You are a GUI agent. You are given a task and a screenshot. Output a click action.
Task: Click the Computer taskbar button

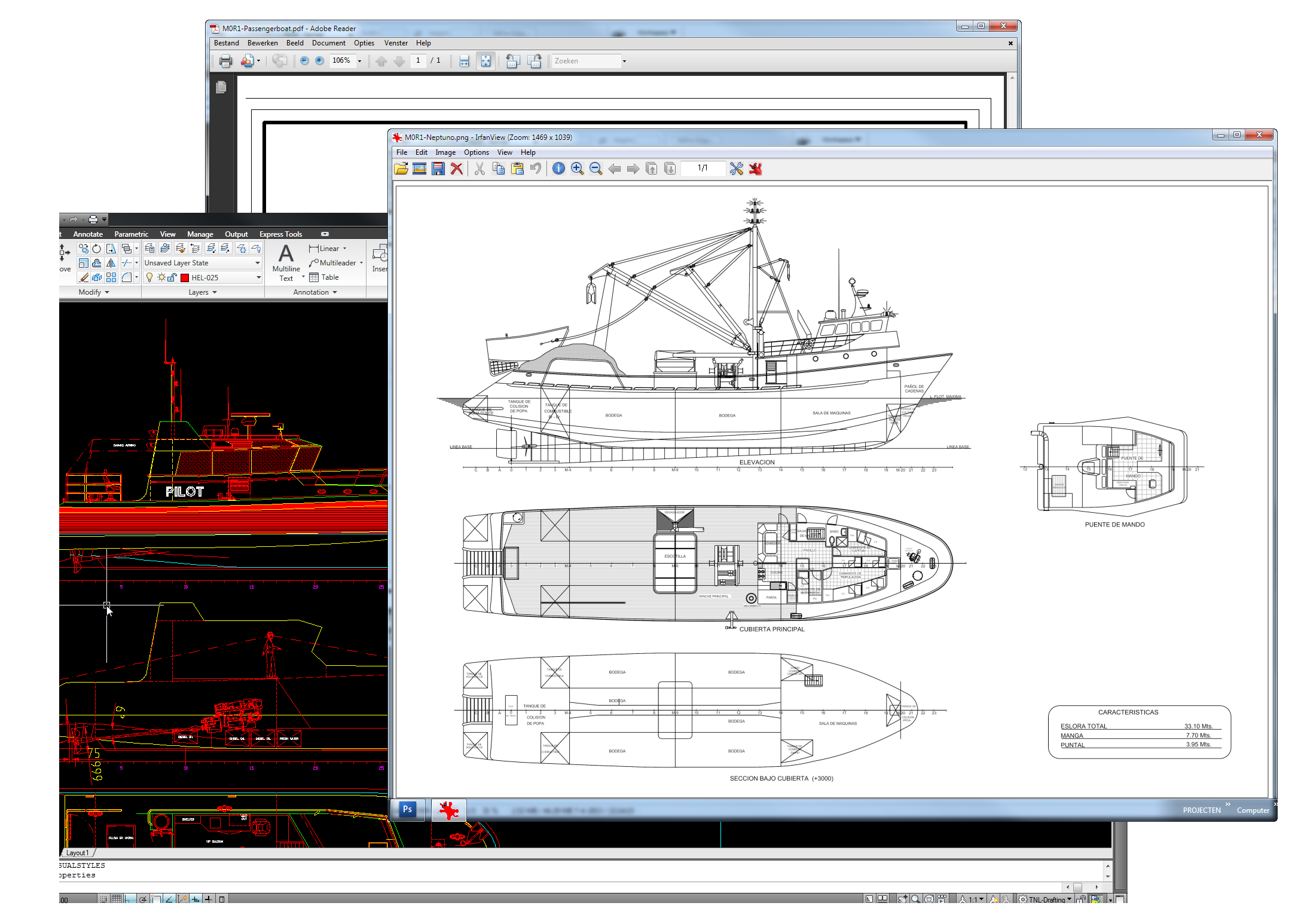[x=1253, y=810]
